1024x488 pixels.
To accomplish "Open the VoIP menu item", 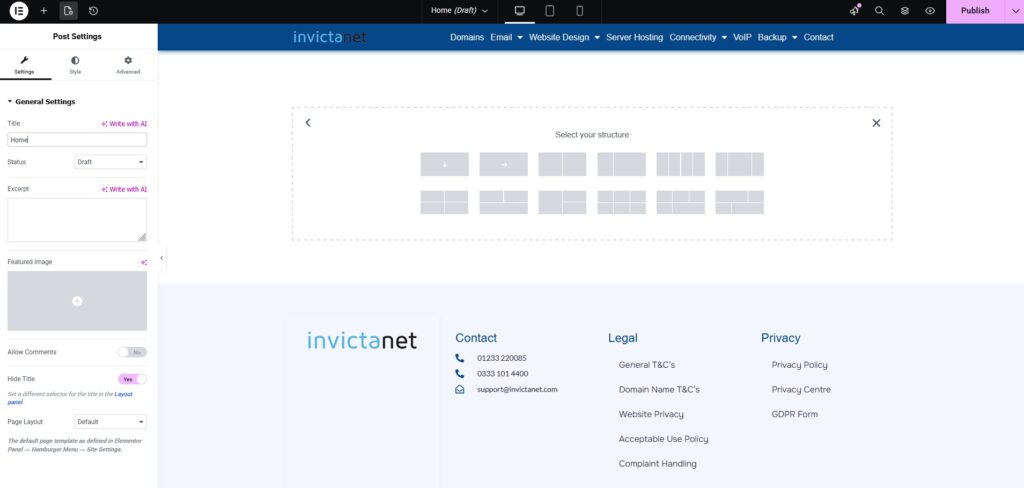I will pos(743,37).
